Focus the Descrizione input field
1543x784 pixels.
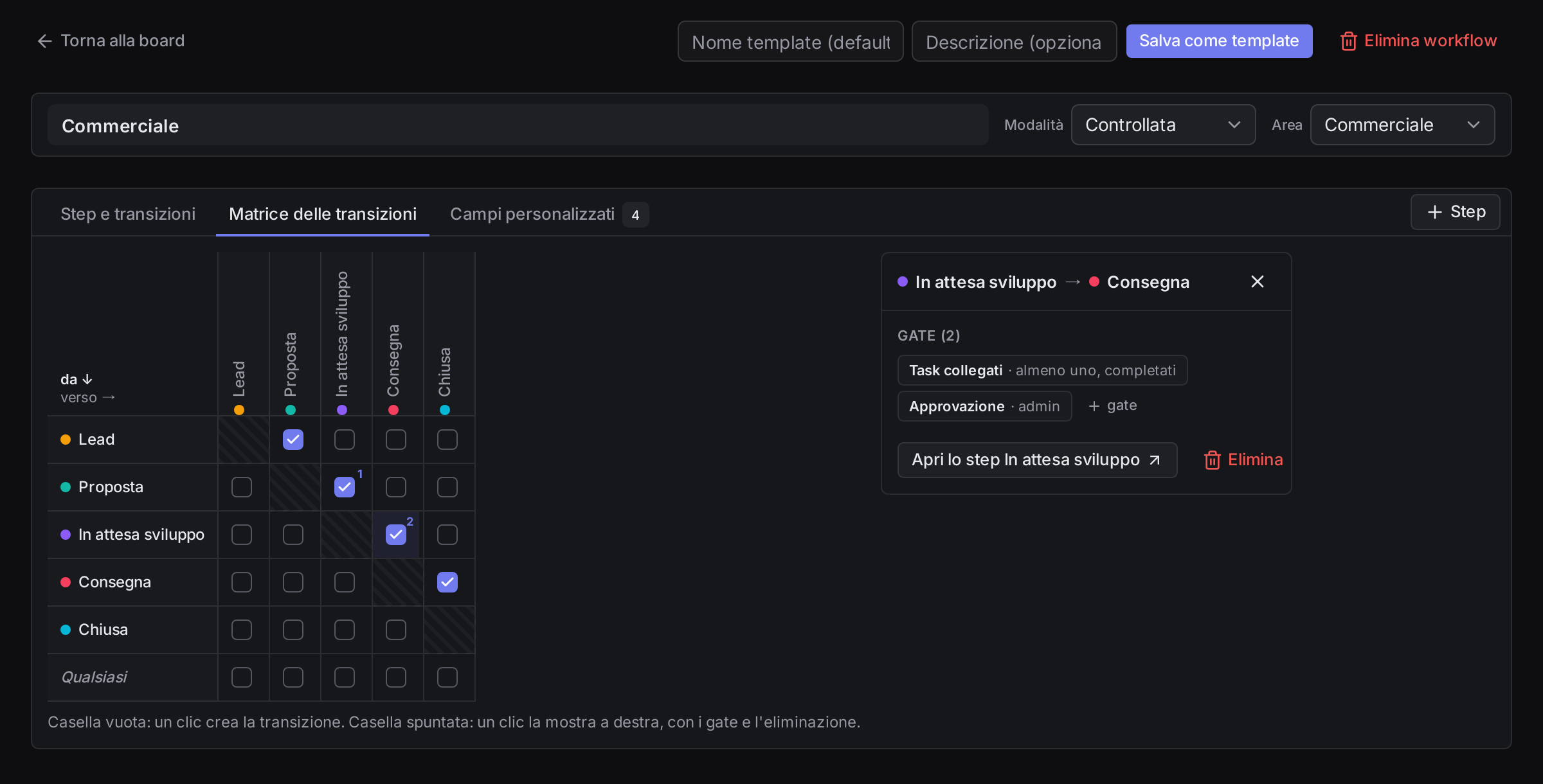click(x=1014, y=41)
